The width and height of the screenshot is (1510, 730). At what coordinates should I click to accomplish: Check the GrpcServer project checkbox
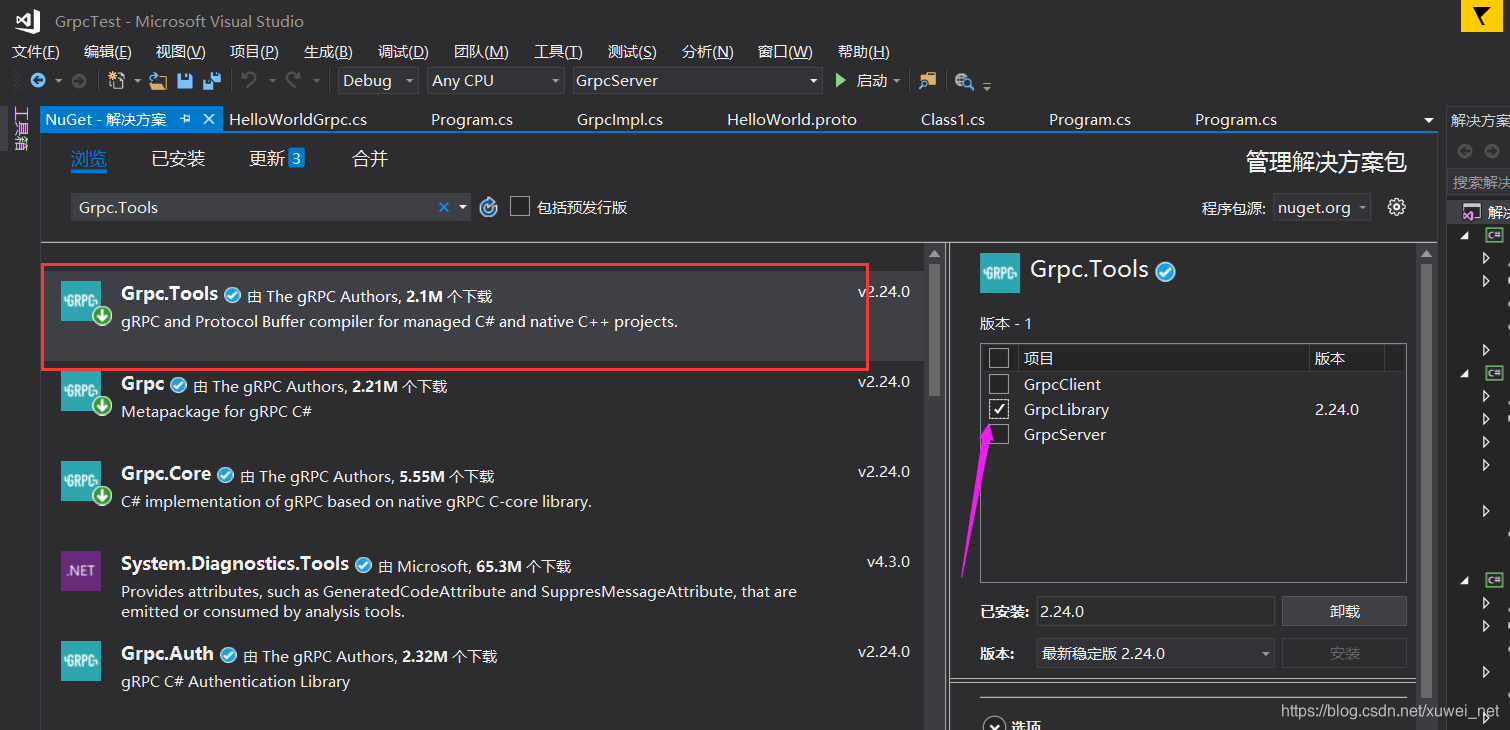998,434
